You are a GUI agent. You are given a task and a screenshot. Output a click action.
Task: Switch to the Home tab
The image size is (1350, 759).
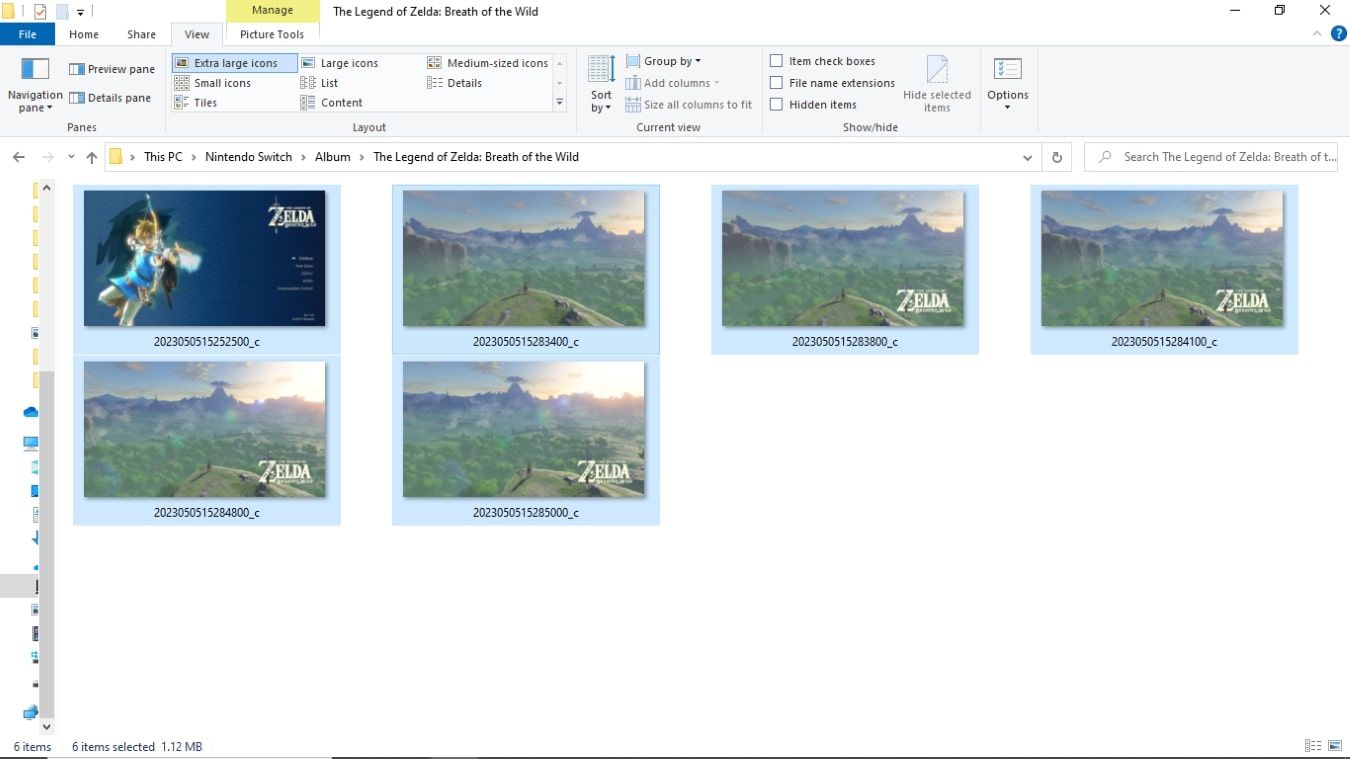(84, 34)
